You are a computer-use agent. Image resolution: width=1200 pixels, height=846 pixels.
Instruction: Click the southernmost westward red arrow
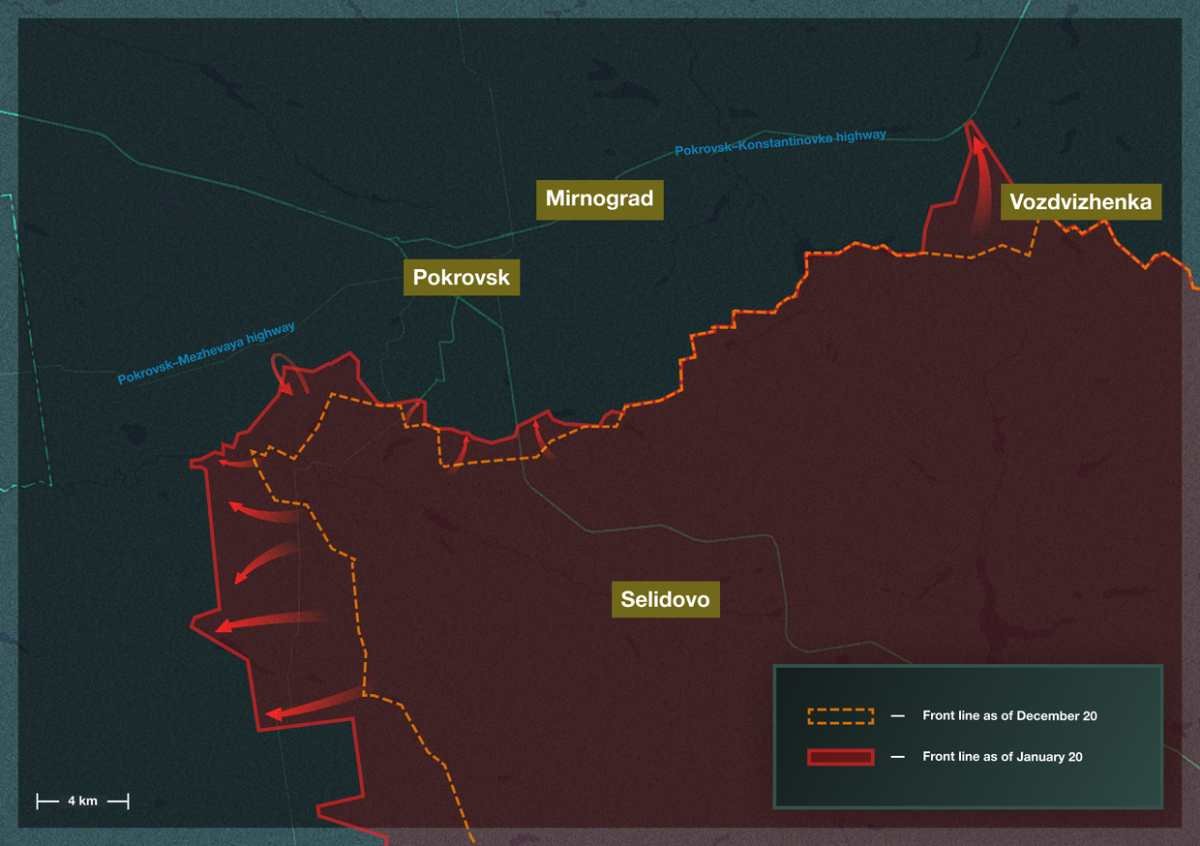pos(312,704)
